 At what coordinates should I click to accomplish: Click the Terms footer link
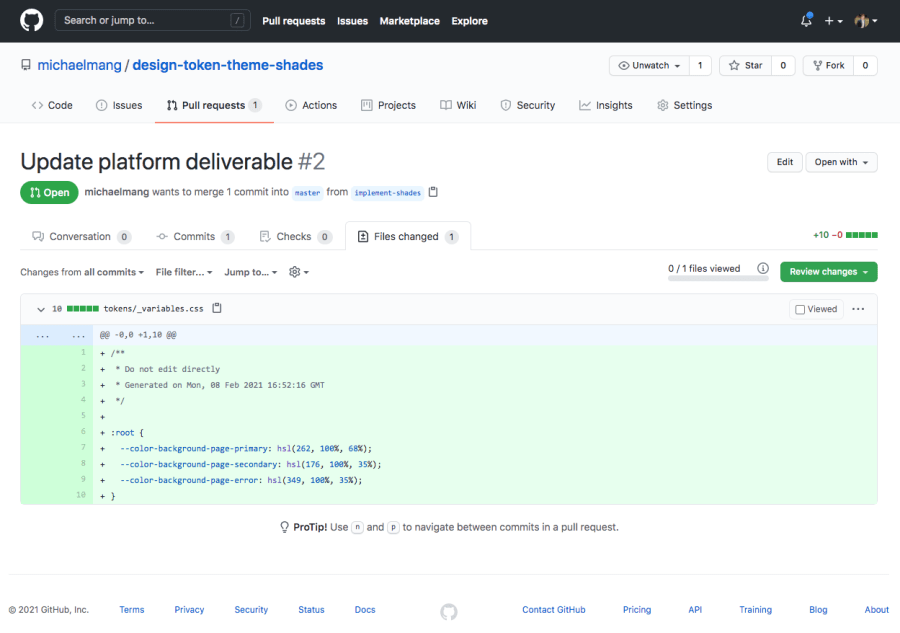click(x=131, y=609)
